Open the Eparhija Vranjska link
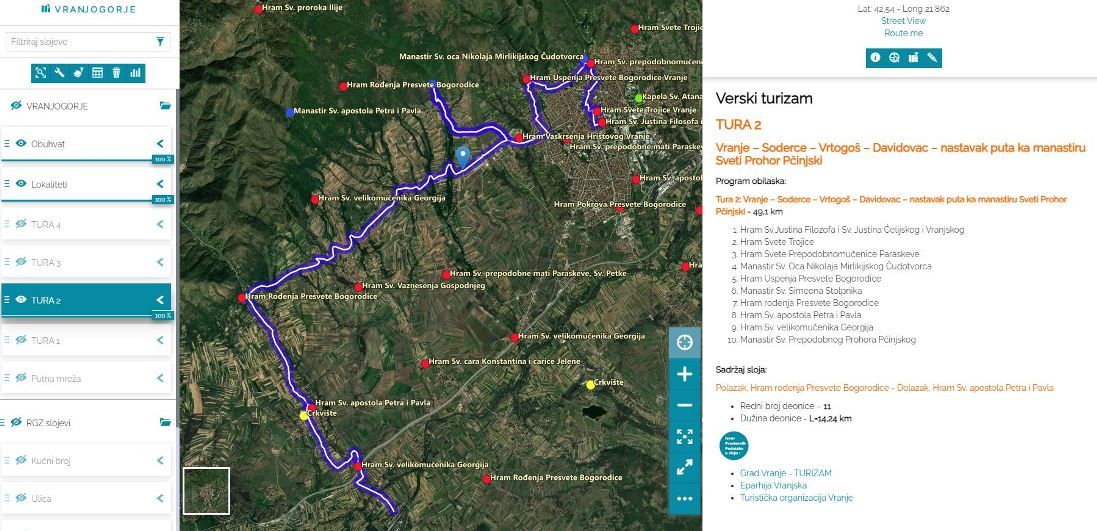This screenshot has height=531, width=1097. coord(773,485)
